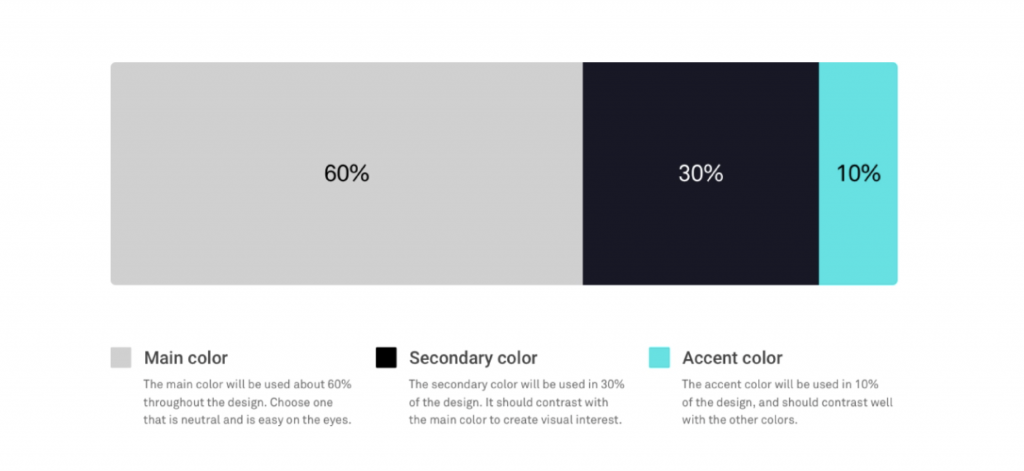Click the gray square beside Main color
The width and height of the screenshot is (1024, 471).
pyautogui.click(x=121, y=357)
